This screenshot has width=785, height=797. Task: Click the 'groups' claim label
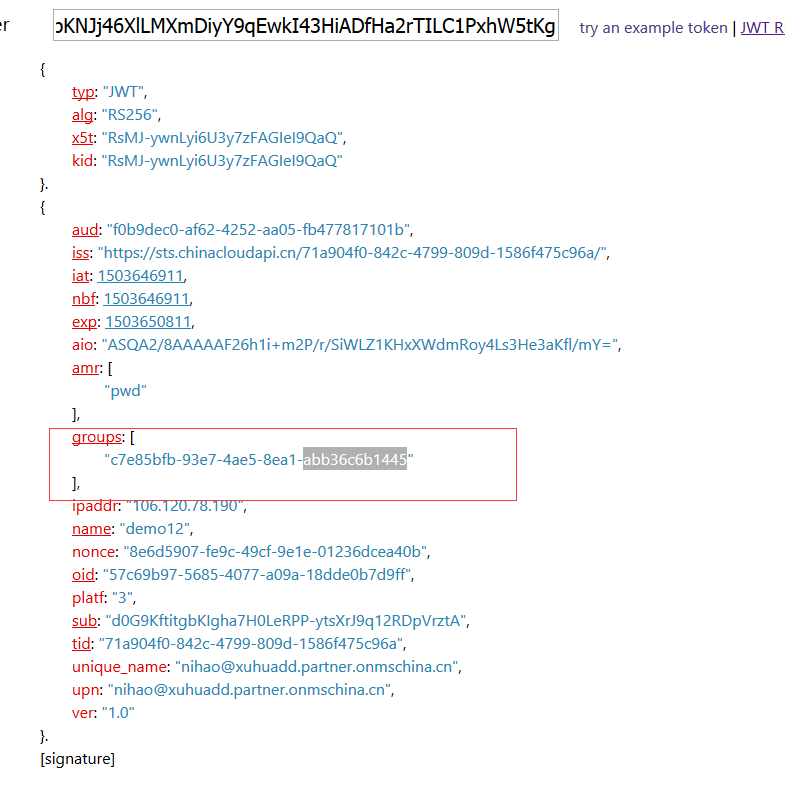(x=97, y=437)
